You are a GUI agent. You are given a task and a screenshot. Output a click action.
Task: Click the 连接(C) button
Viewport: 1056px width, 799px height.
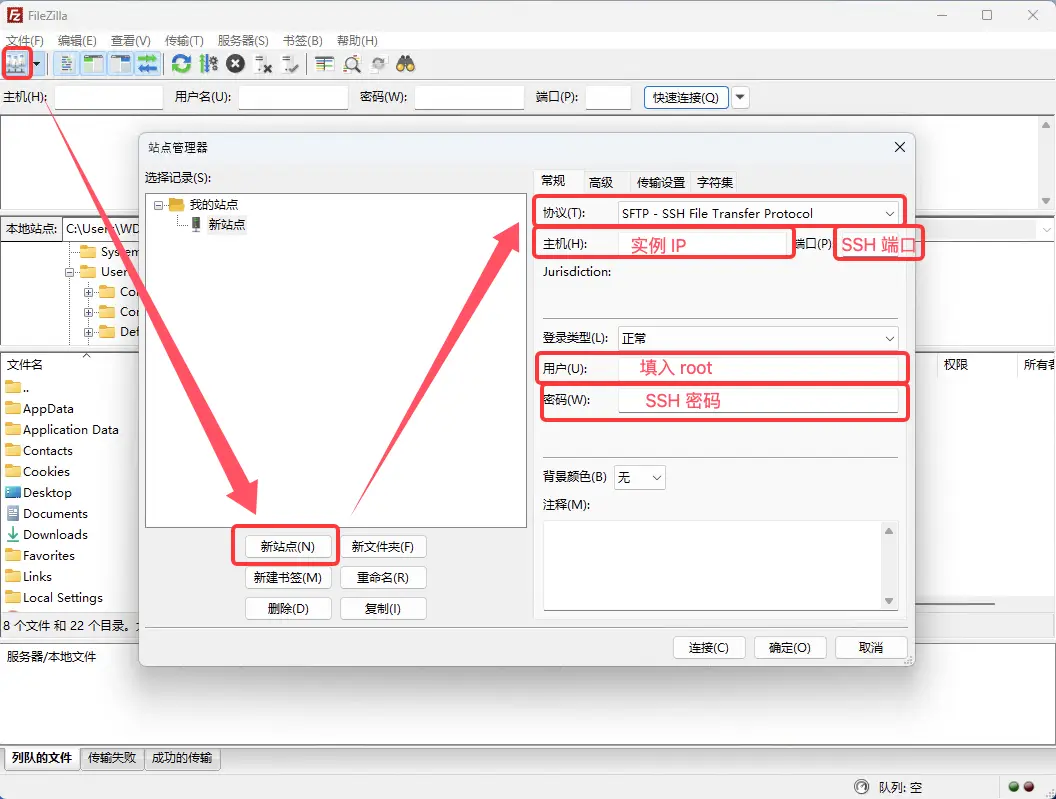click(x=715, y=647)
